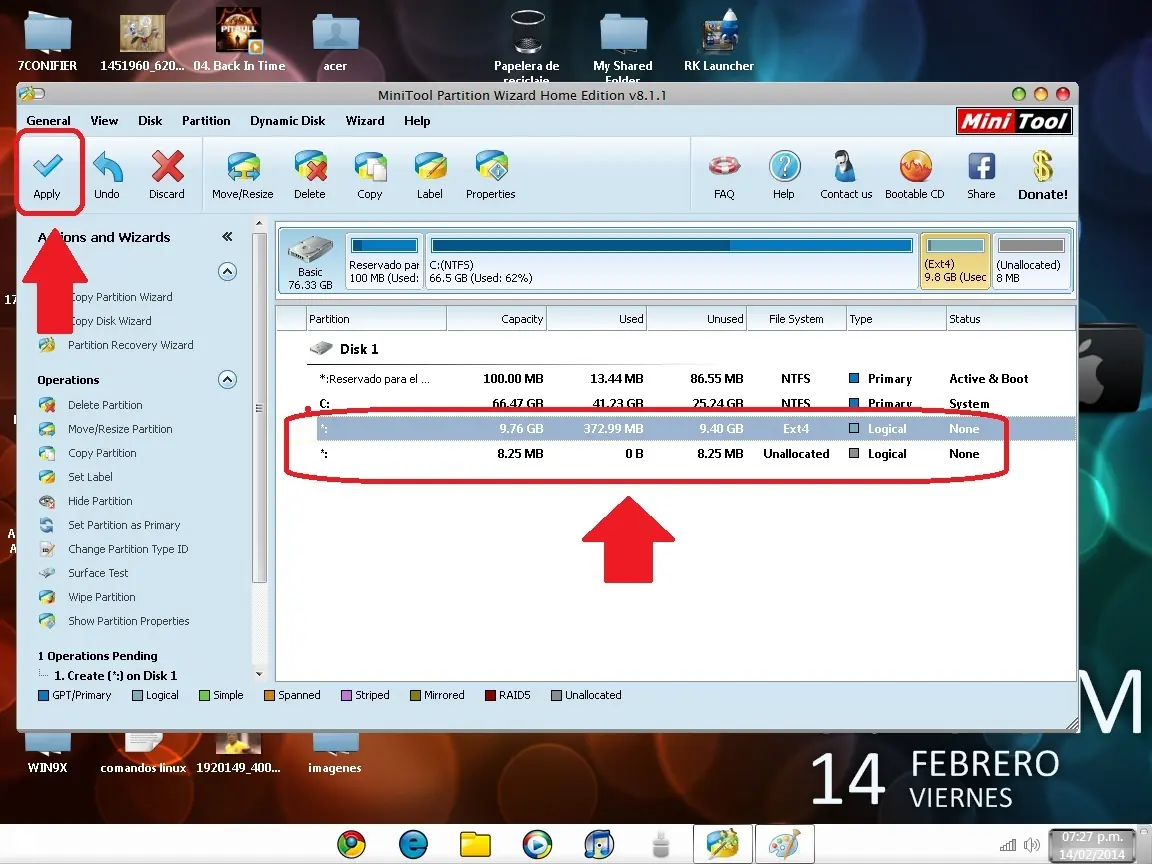
Task: Open the Disk menu
Action: point(150,120)
